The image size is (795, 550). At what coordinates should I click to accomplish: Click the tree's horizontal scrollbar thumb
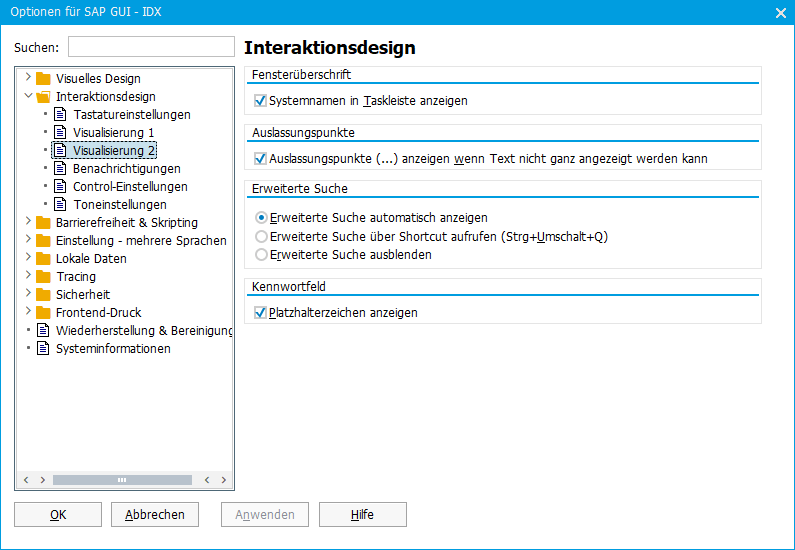point(122,480)
